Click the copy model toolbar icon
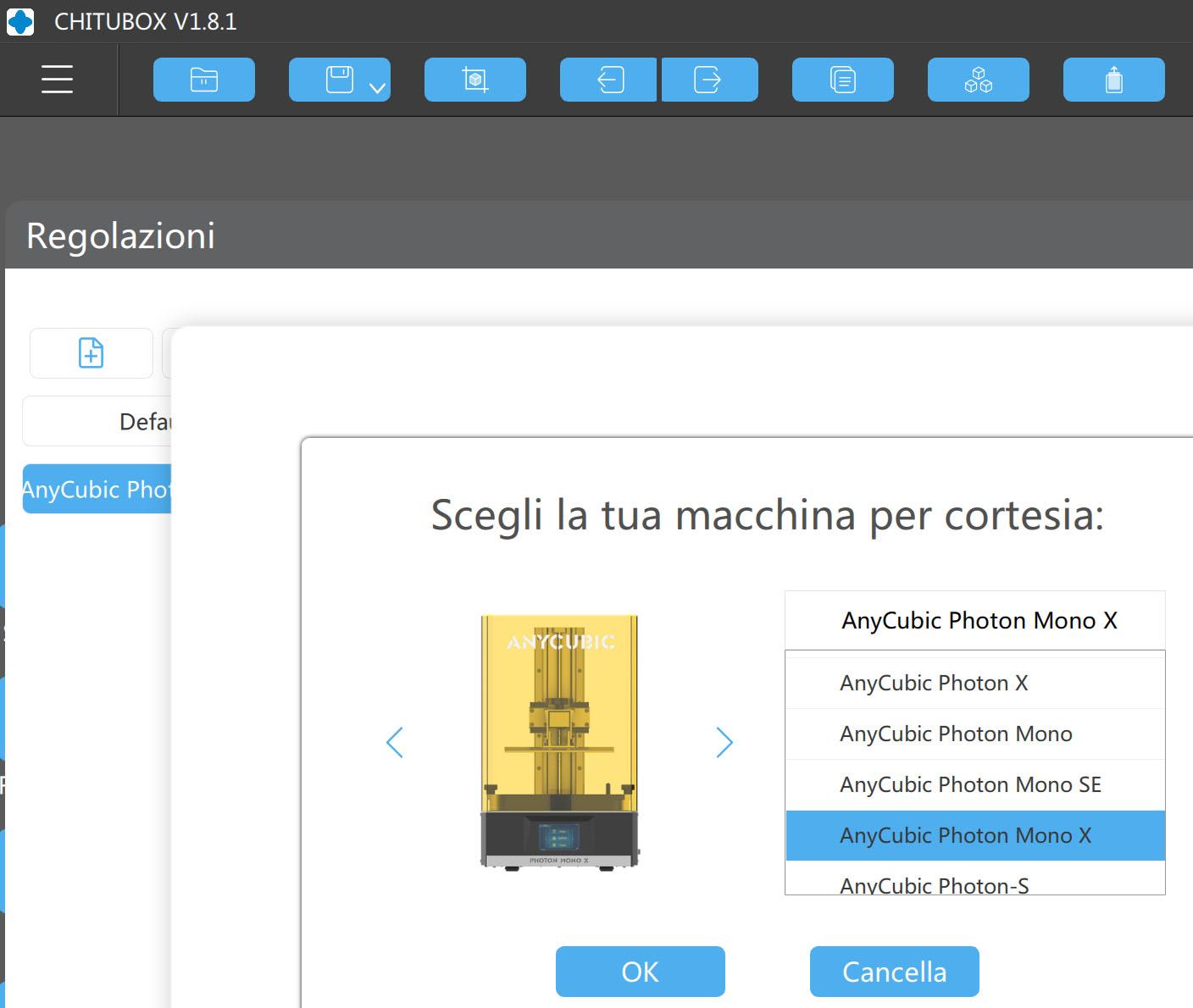Image resolution: width=1193 pixels, height=1008 pixels. [842, 80]
